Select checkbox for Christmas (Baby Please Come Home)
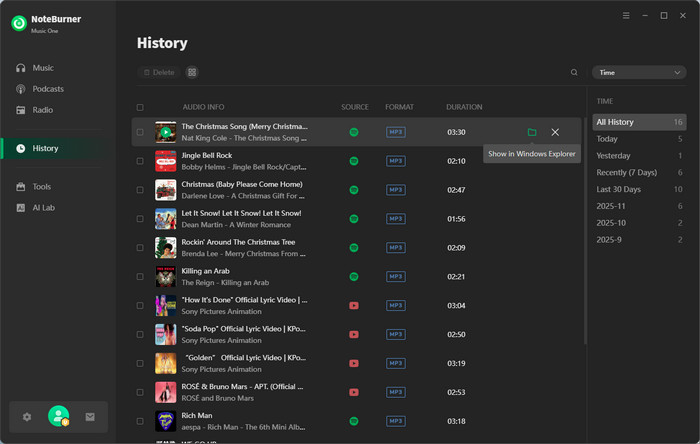The height and width of the screenshot is (444, 700). [140, 190]
